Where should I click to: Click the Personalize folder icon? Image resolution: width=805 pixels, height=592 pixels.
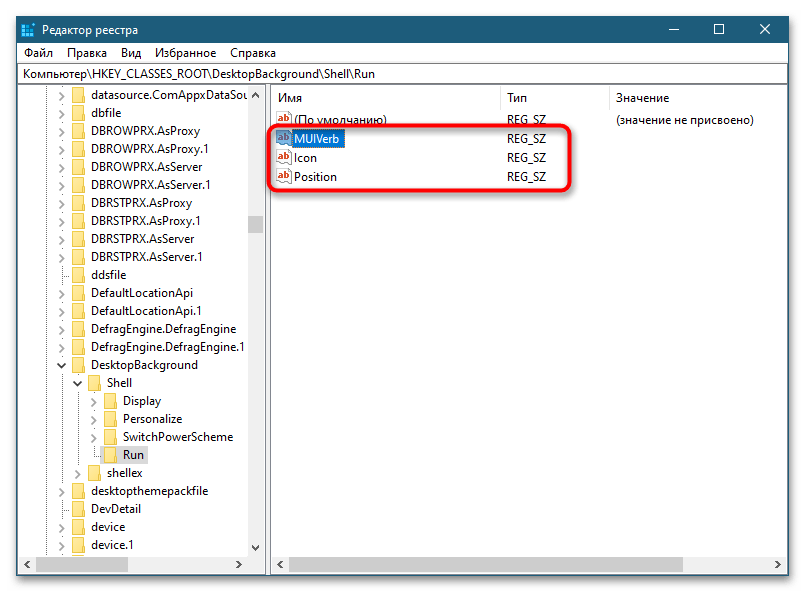(x=111, y=419)
